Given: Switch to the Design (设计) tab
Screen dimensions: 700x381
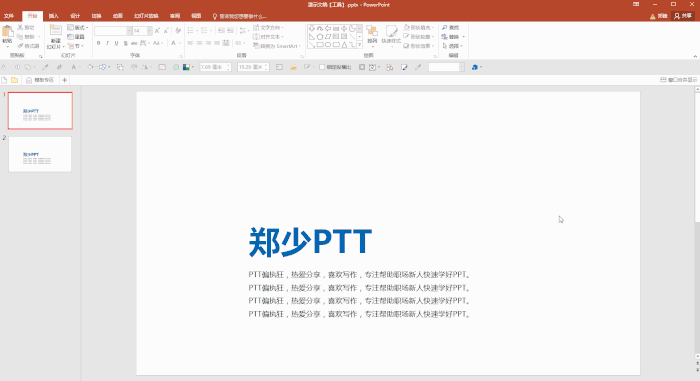Looking at the screenshot, I should point(75,16).
